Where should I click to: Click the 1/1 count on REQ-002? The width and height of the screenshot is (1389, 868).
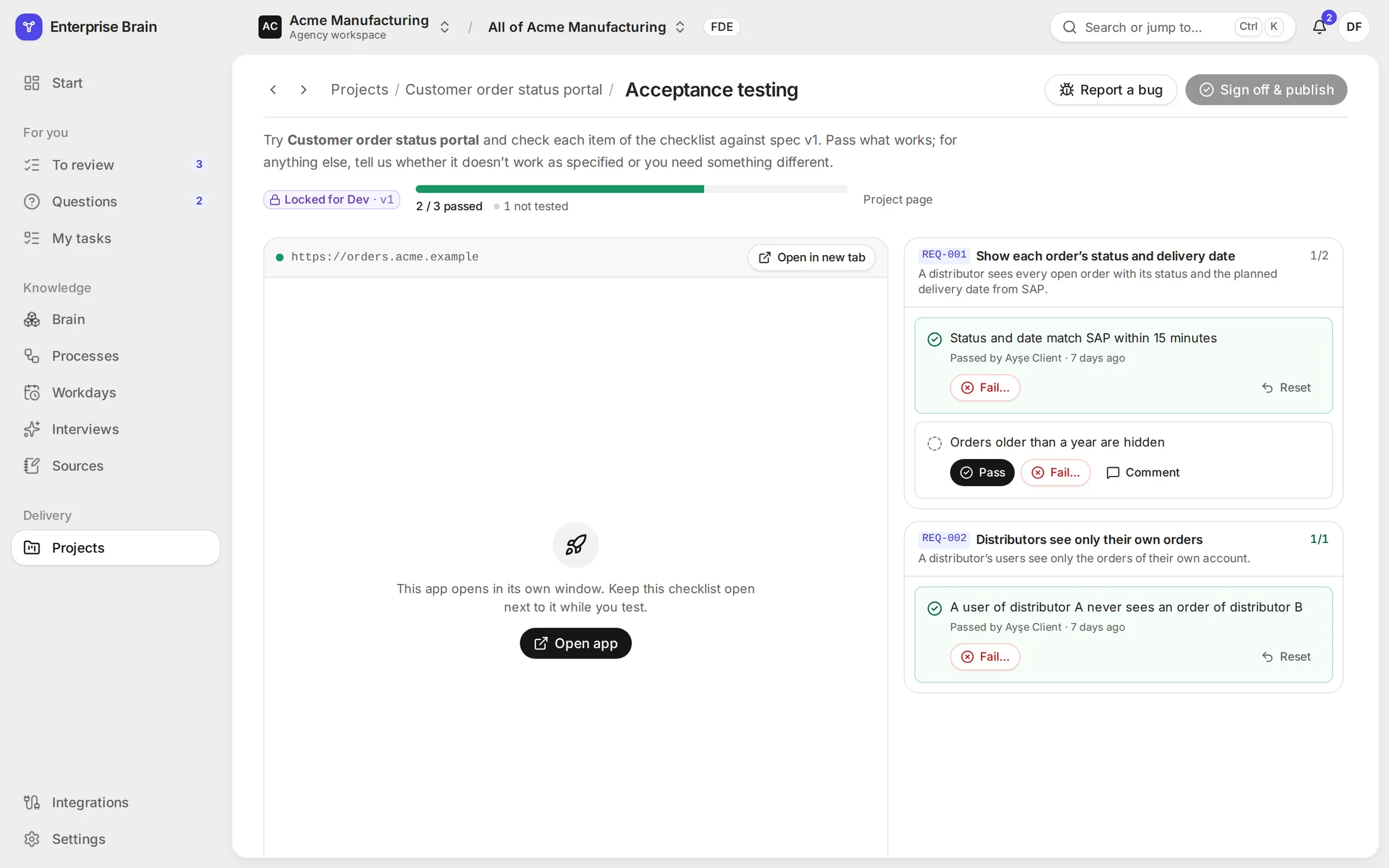coord(1319,538)
